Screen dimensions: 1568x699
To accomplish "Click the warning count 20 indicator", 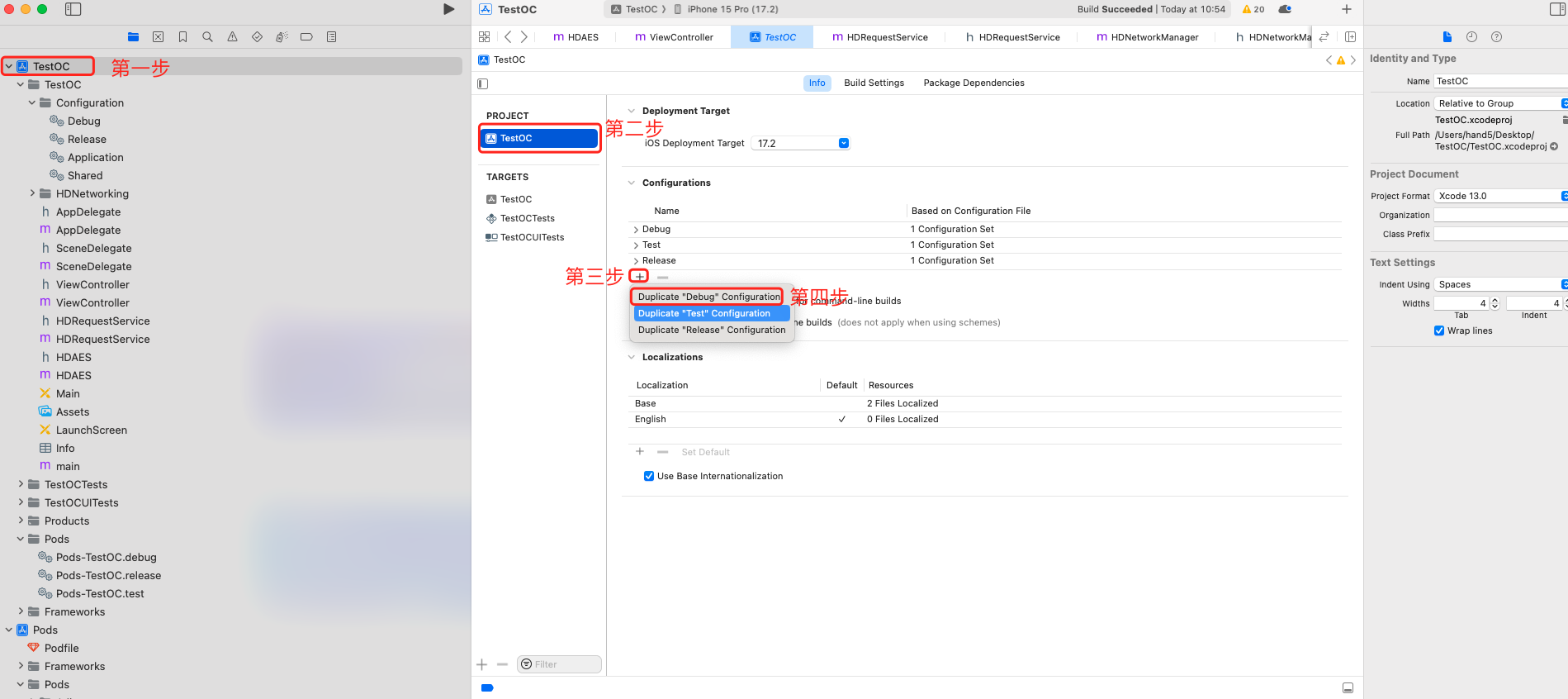I will (x=1253, y=9).
